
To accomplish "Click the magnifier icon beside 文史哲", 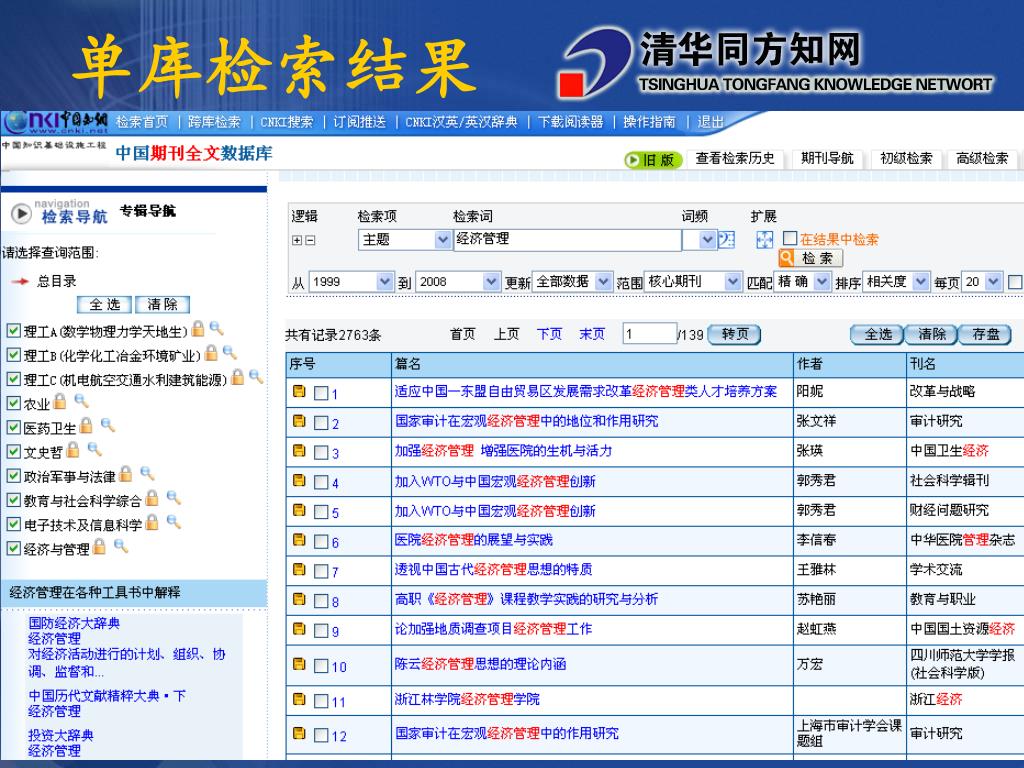I will pos(95,449).
